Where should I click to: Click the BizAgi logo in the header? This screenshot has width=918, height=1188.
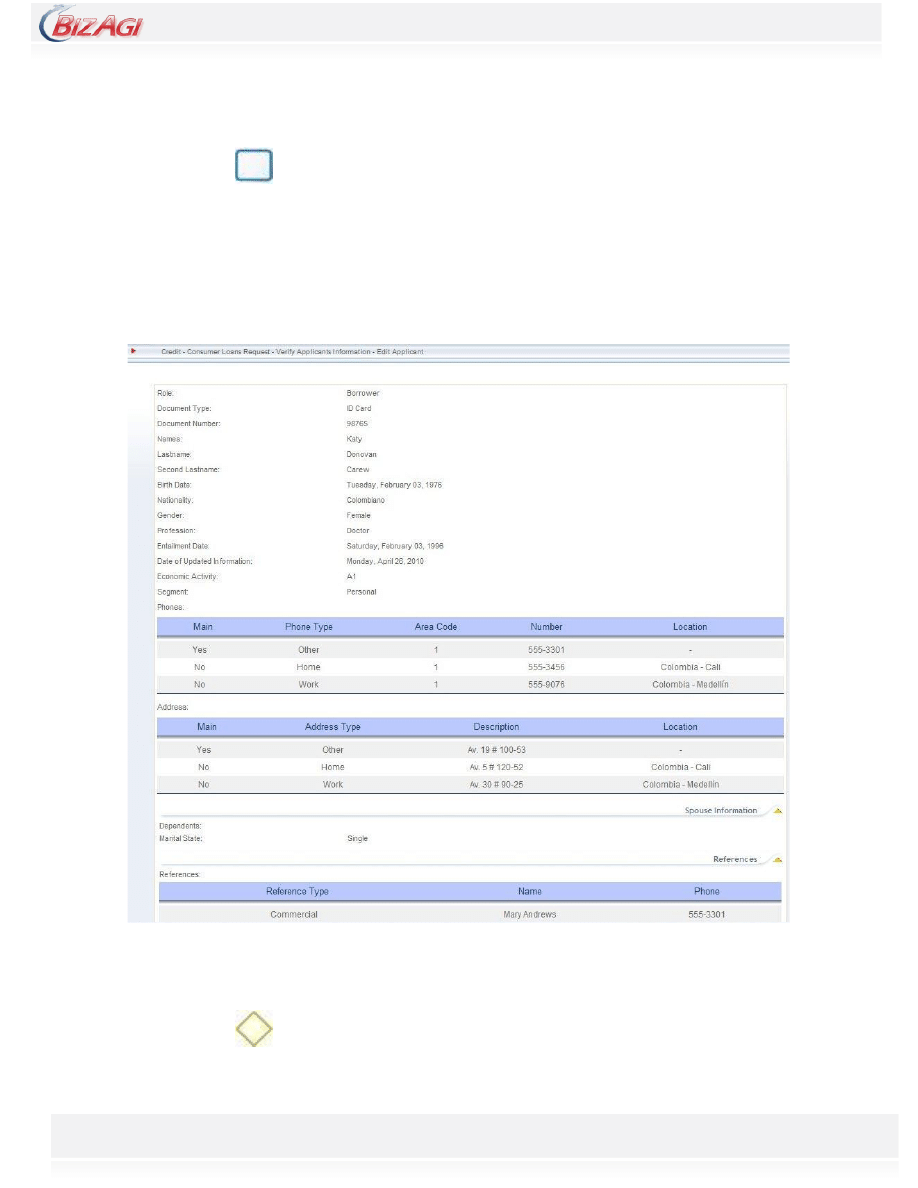[91, 24]
